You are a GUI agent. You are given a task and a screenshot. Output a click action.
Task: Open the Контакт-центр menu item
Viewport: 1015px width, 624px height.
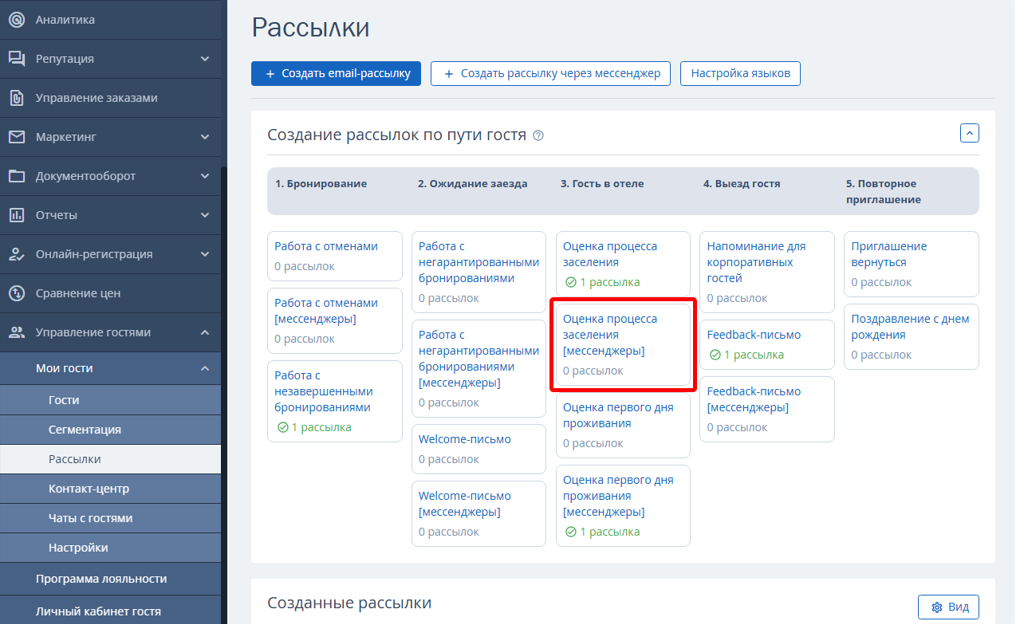coord(88,488)
